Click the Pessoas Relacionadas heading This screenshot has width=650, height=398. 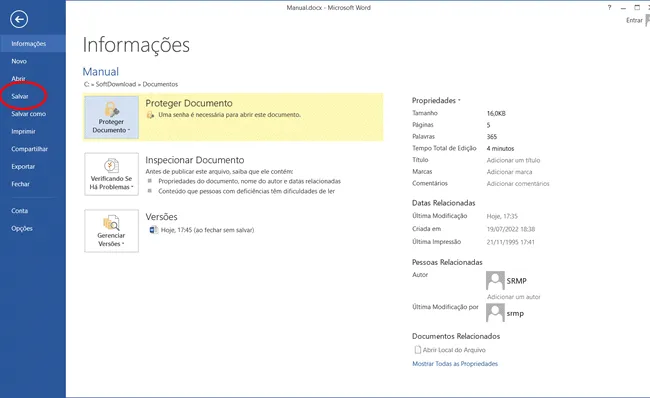click(x=447, y=262)
